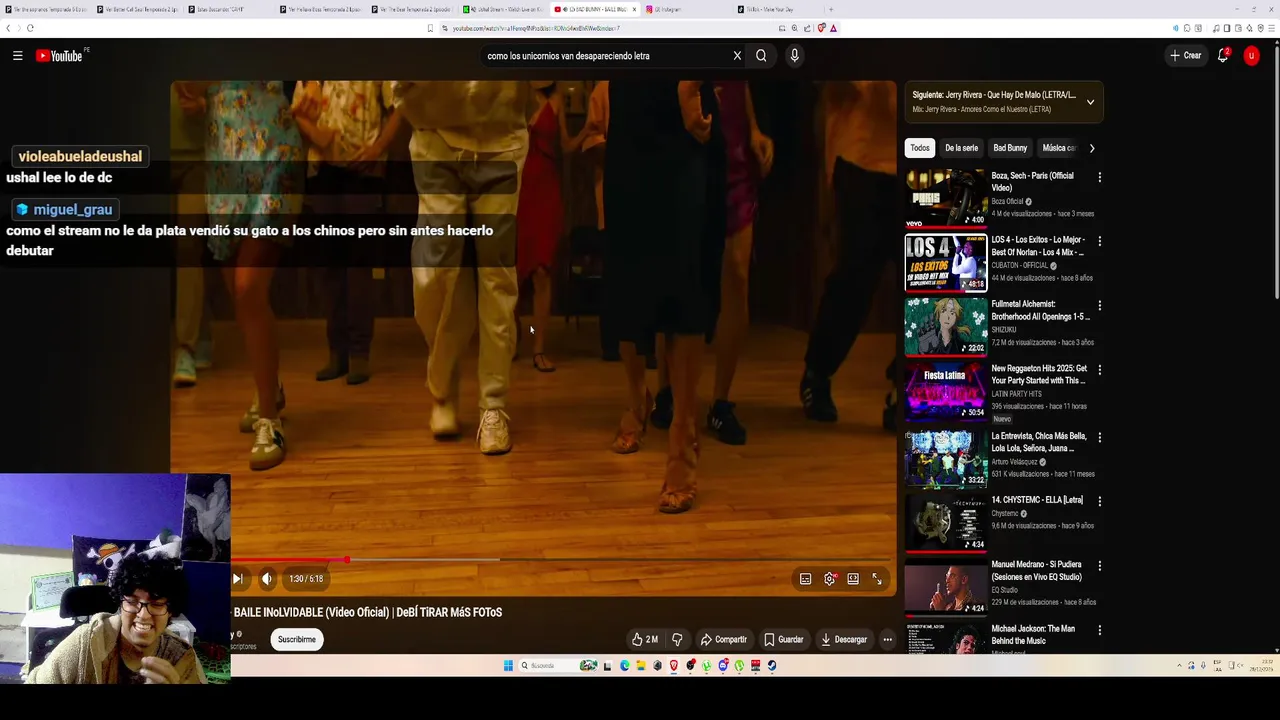Open Fullmetal Alchemist: Brotherhood All Openings title

point(1041,310)
